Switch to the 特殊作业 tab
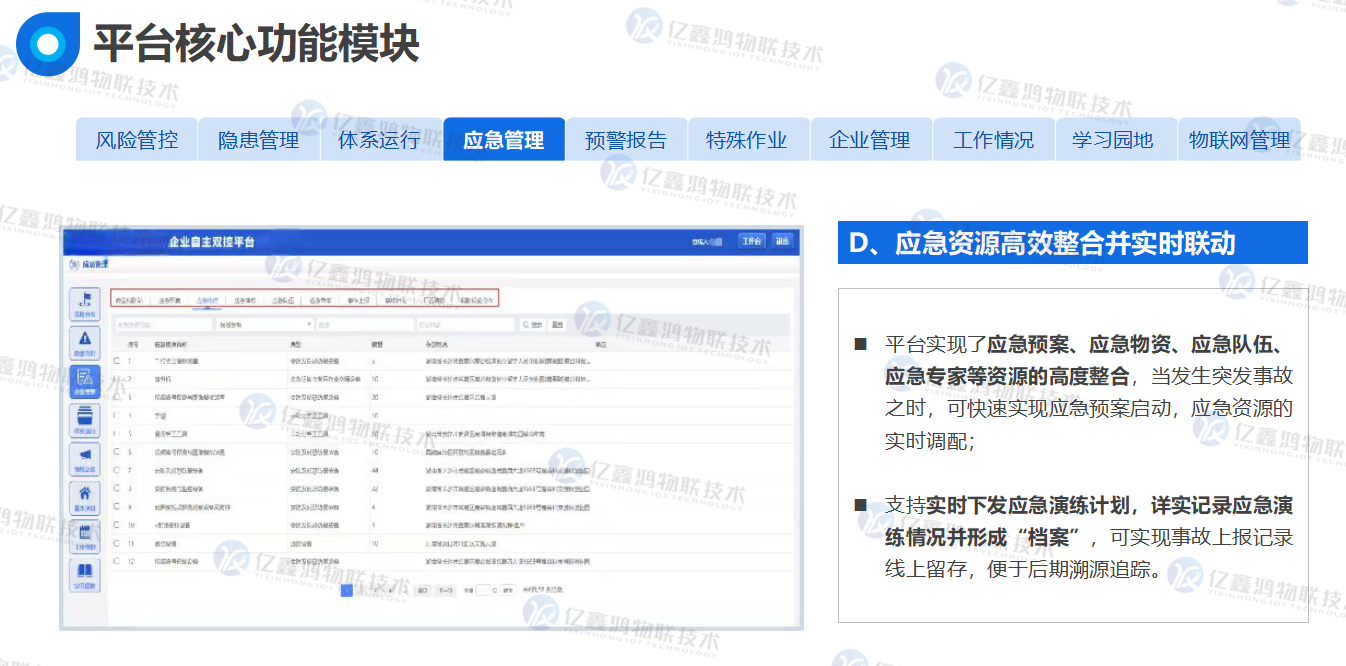This screenshot has width=1346, height=666. pos(747,140)
